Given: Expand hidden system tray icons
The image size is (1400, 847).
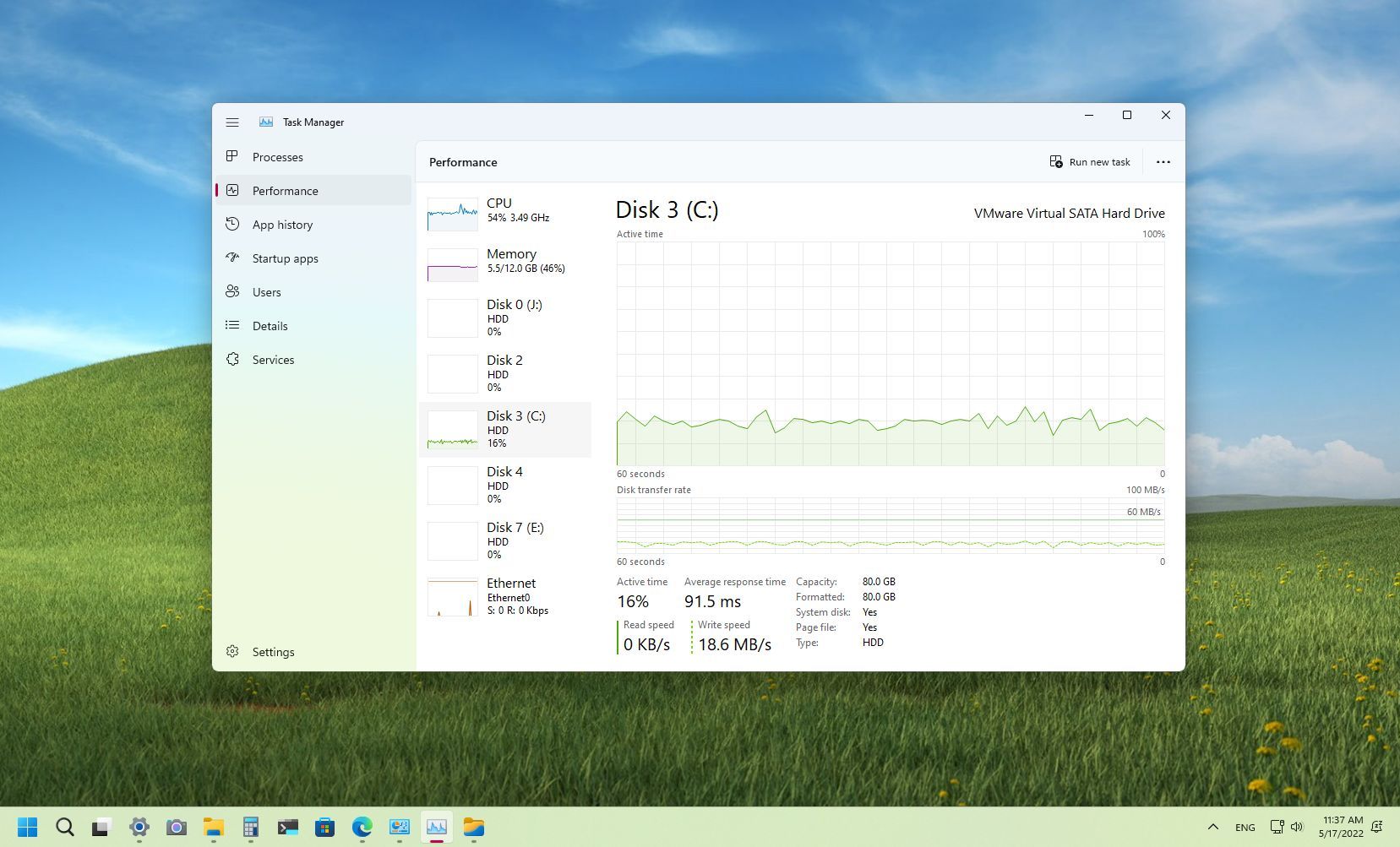Looking at the screenshot, I should tap(1212, 828).
